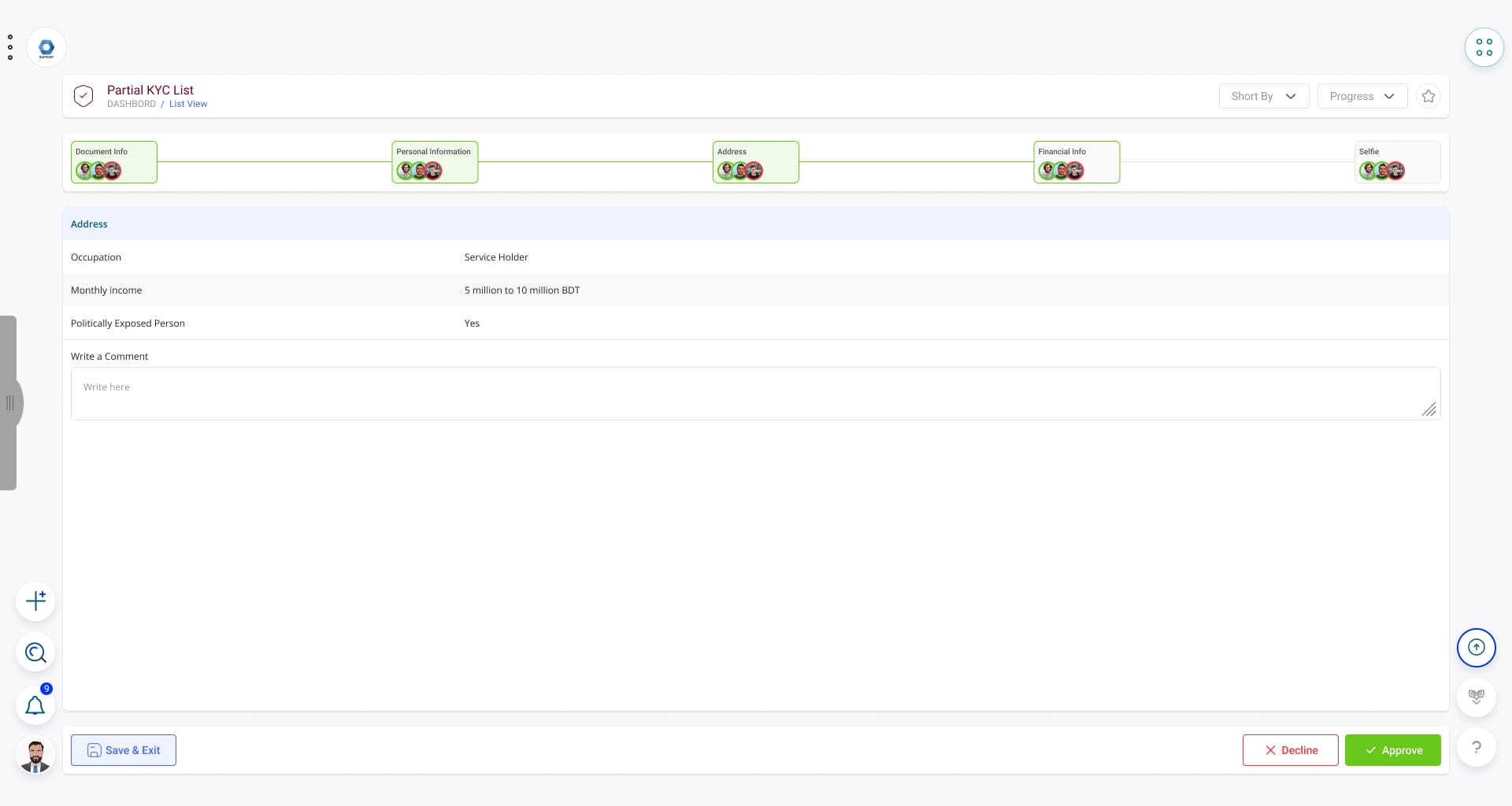Click the scroll-to-top arrow icon
This screenshot has height=806, width=1512.
(1476, 648)
